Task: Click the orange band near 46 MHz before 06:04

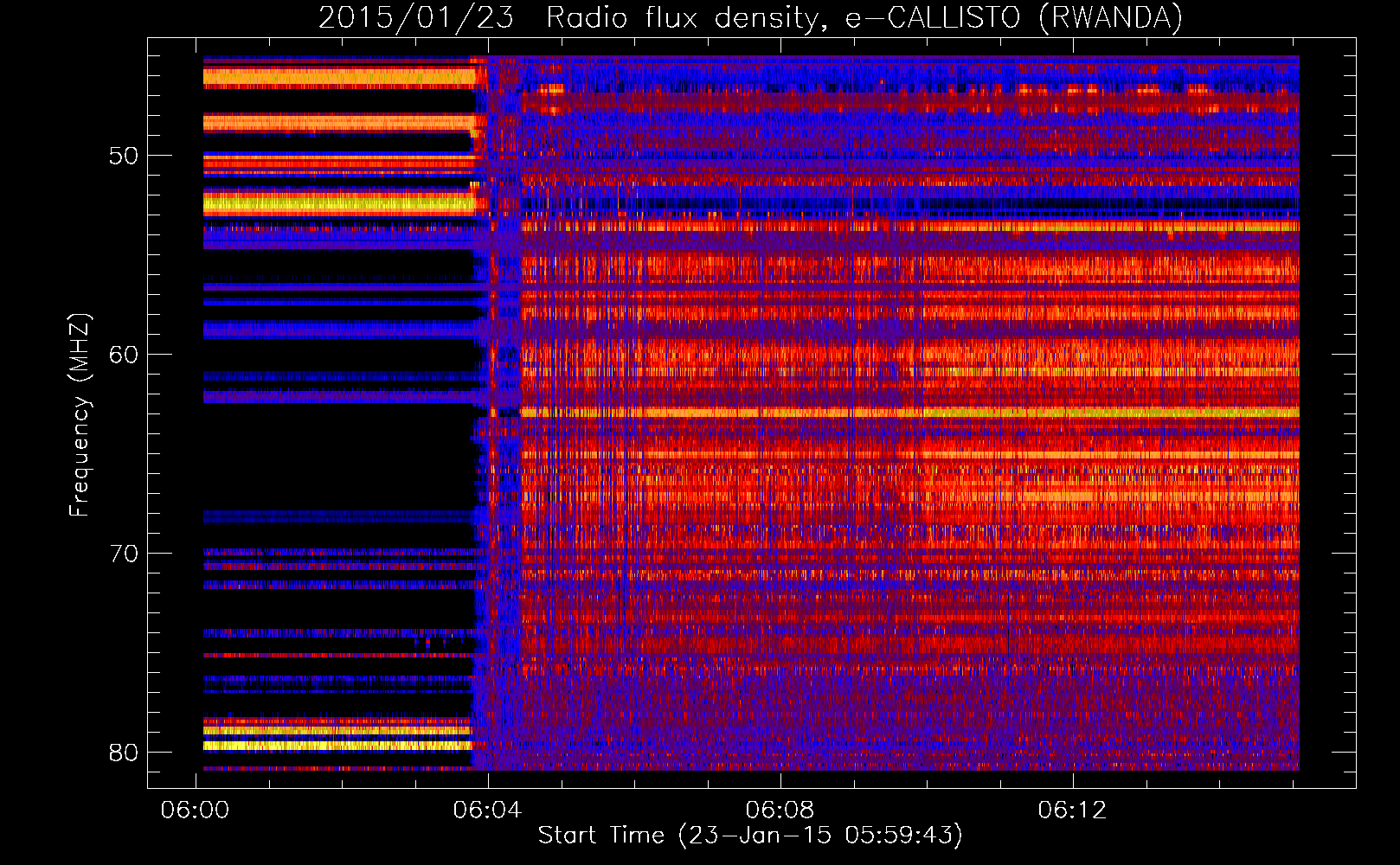Action: [337, 78]
